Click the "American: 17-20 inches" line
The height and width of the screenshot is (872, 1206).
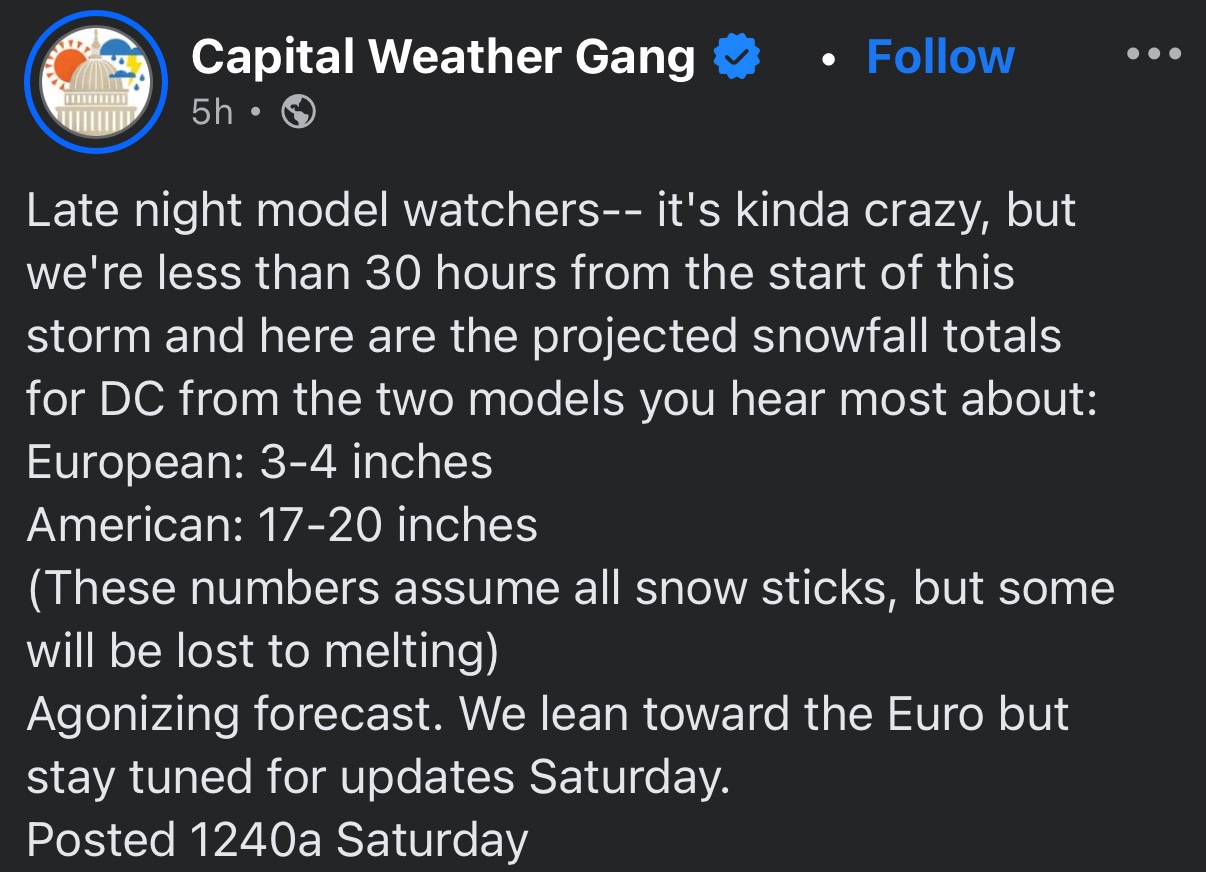[x=282, y=525]
